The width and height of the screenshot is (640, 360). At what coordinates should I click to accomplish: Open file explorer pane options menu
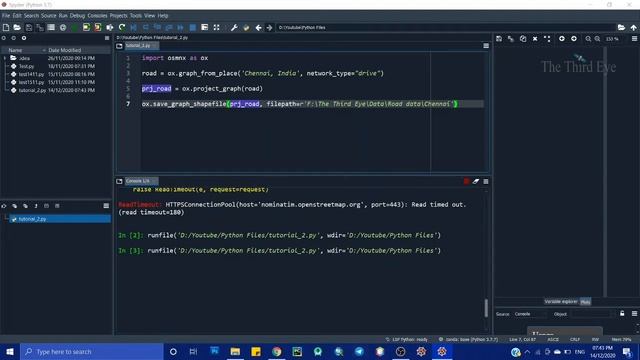pos(107,38)
